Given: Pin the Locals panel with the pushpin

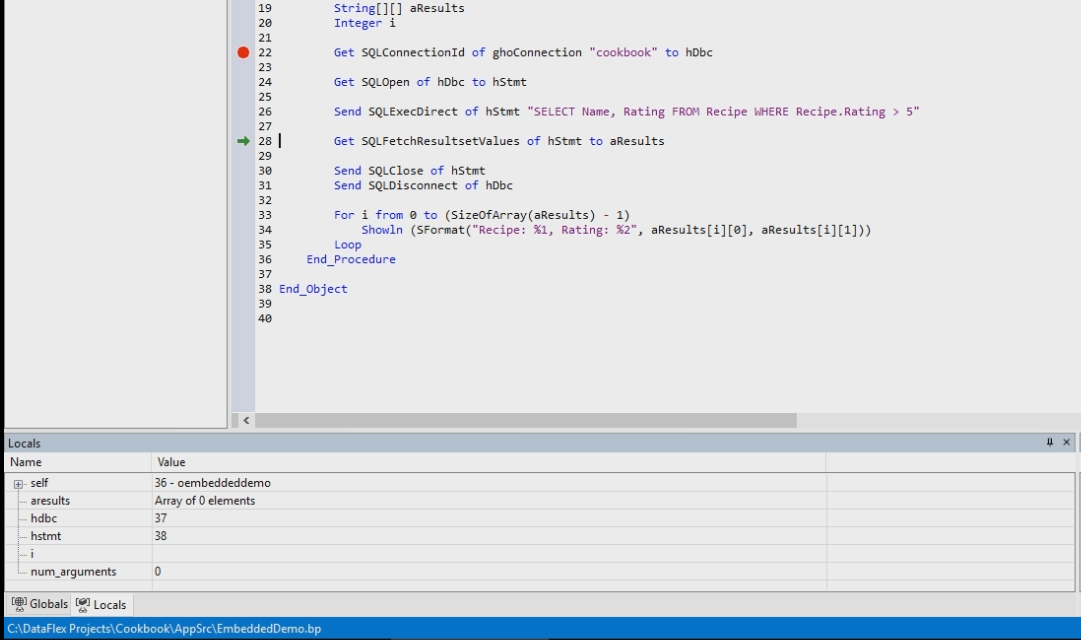Looking at the screenshot, I should 1049,443.
